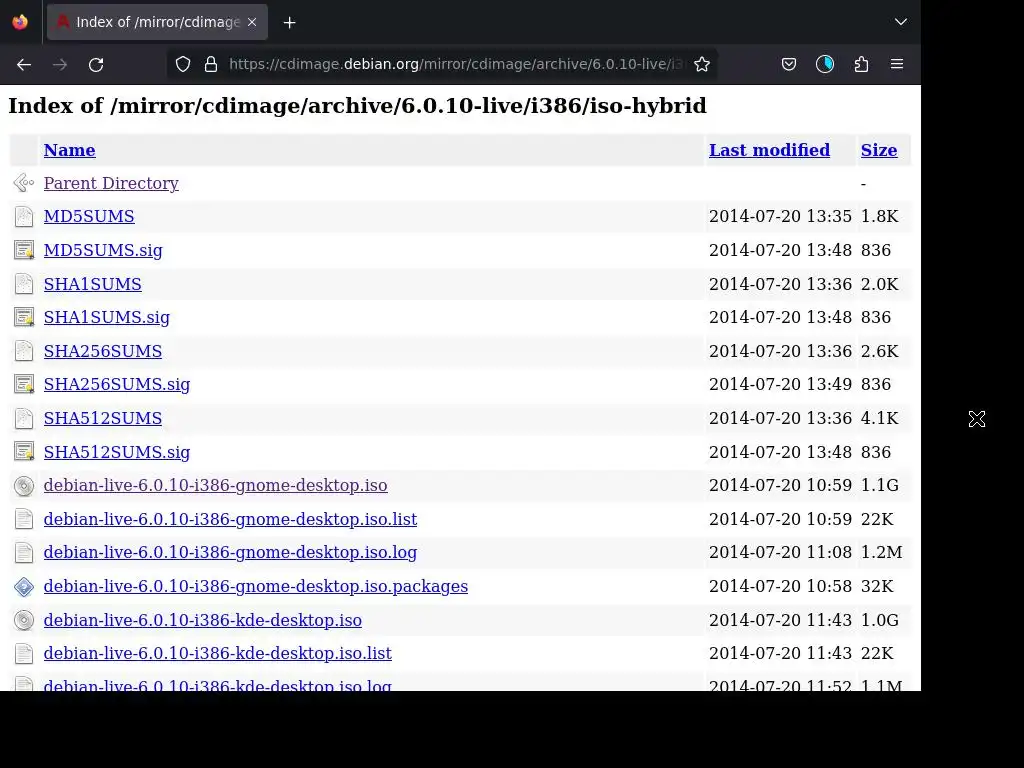Open gnome-desktop.iso.list link
The height and width of the screenshot is (768, 1024).
230,520
